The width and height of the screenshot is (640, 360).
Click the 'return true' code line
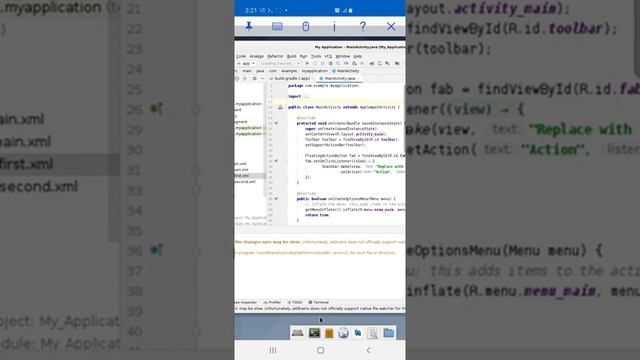[x=317, y=215]
